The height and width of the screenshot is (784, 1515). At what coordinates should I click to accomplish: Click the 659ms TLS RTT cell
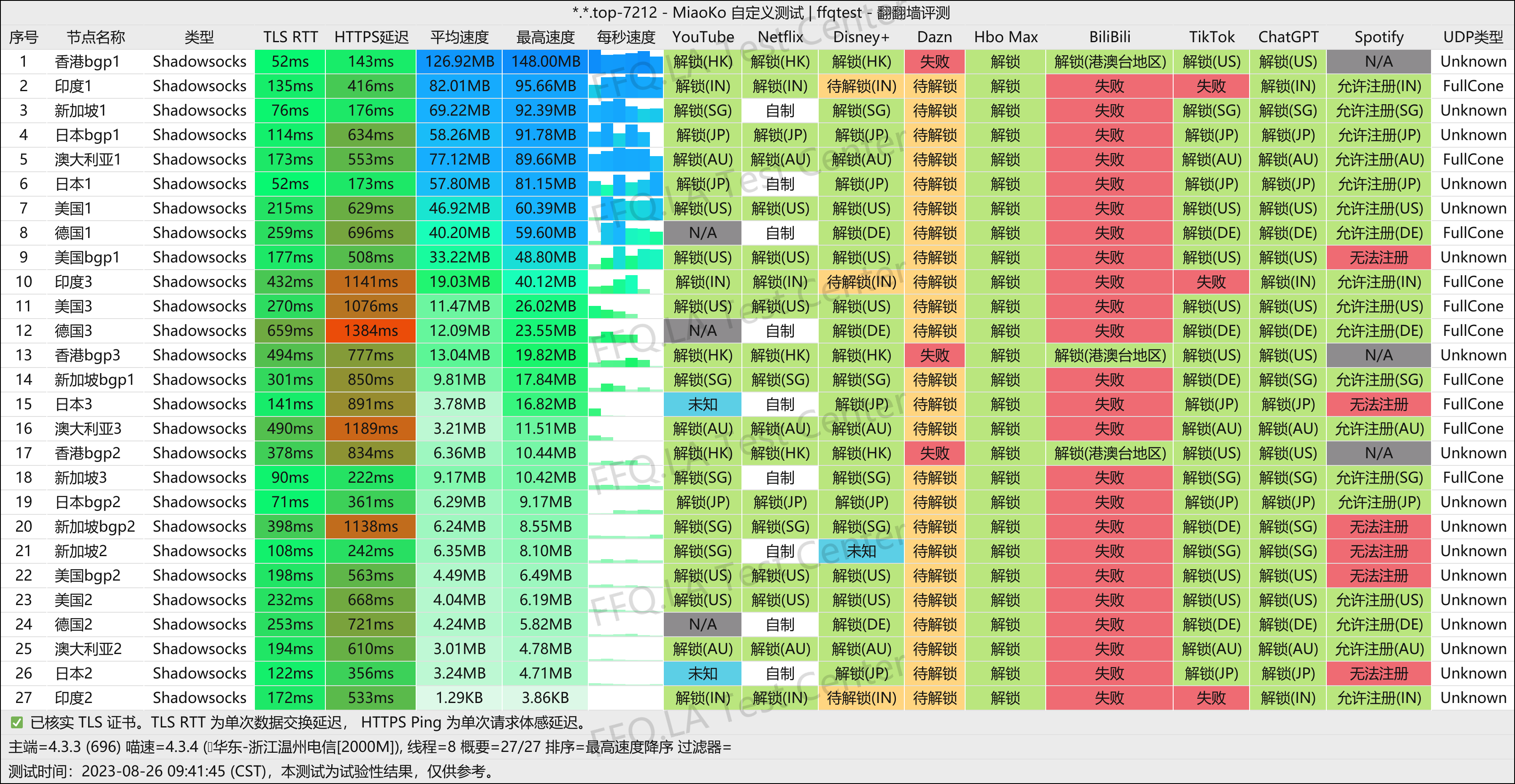290,330
